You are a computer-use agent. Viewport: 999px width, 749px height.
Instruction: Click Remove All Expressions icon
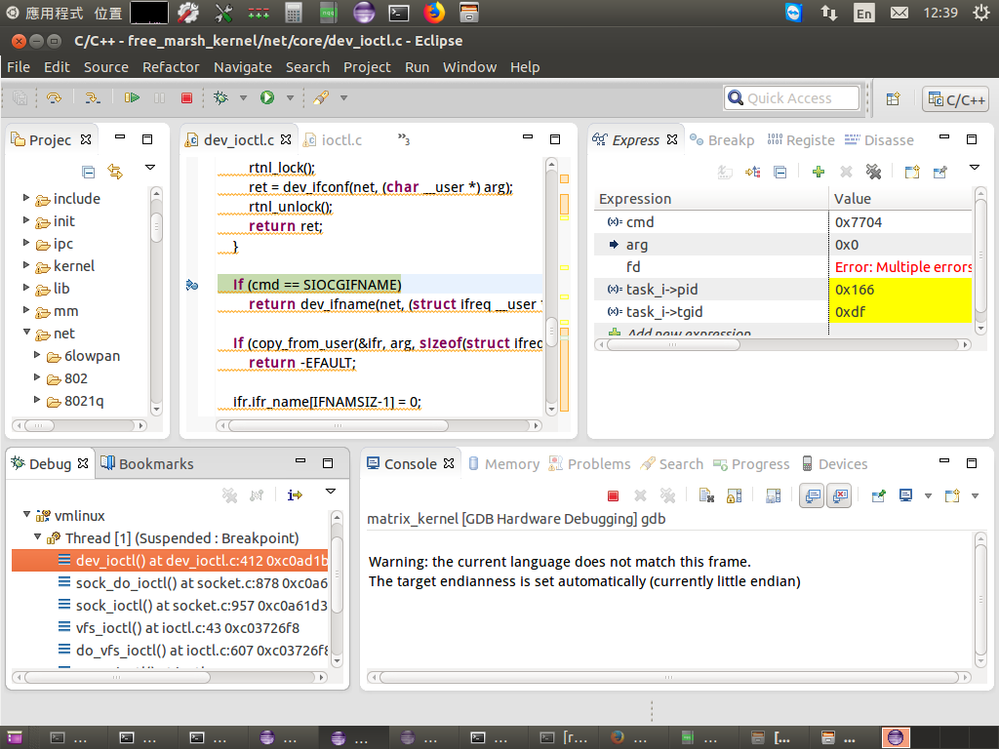(x=873, y=171)
